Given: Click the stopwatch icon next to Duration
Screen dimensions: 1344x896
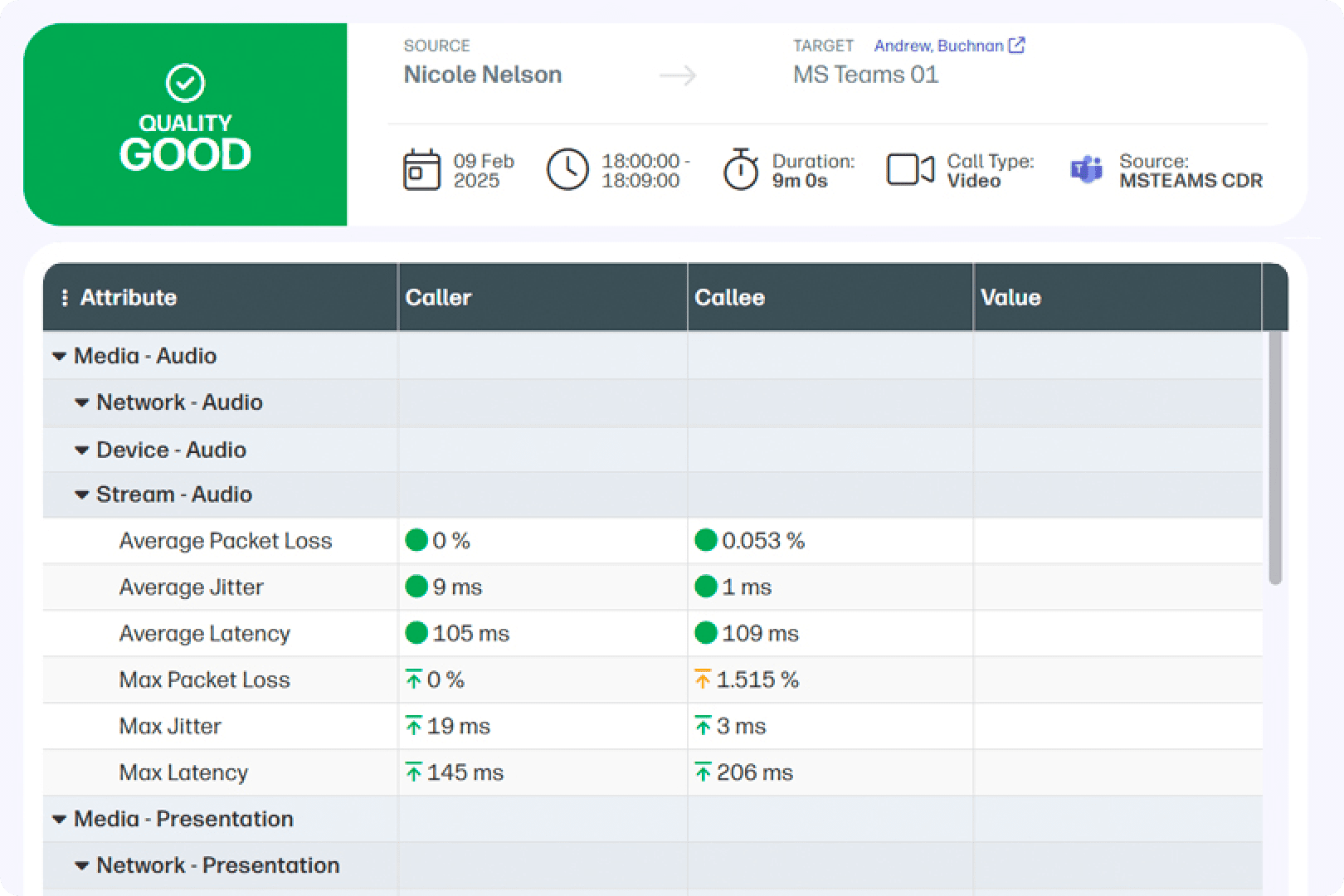Looking at the screenshot, I should click(x=741, y=170).
